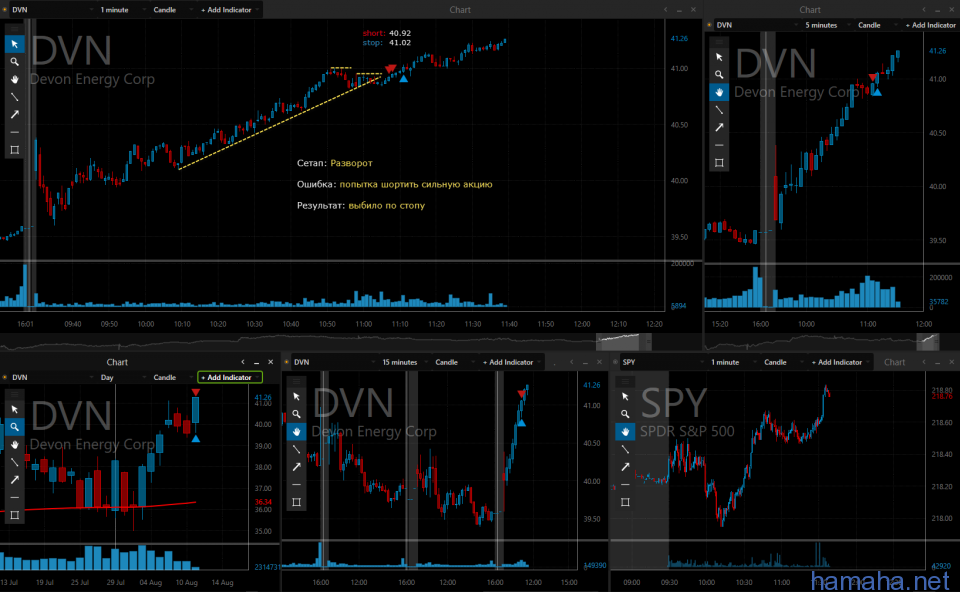Screen dimensions: 960x592
Task: Click the highlighted Add Indicator in the Day chart
Action: [230, 378]
